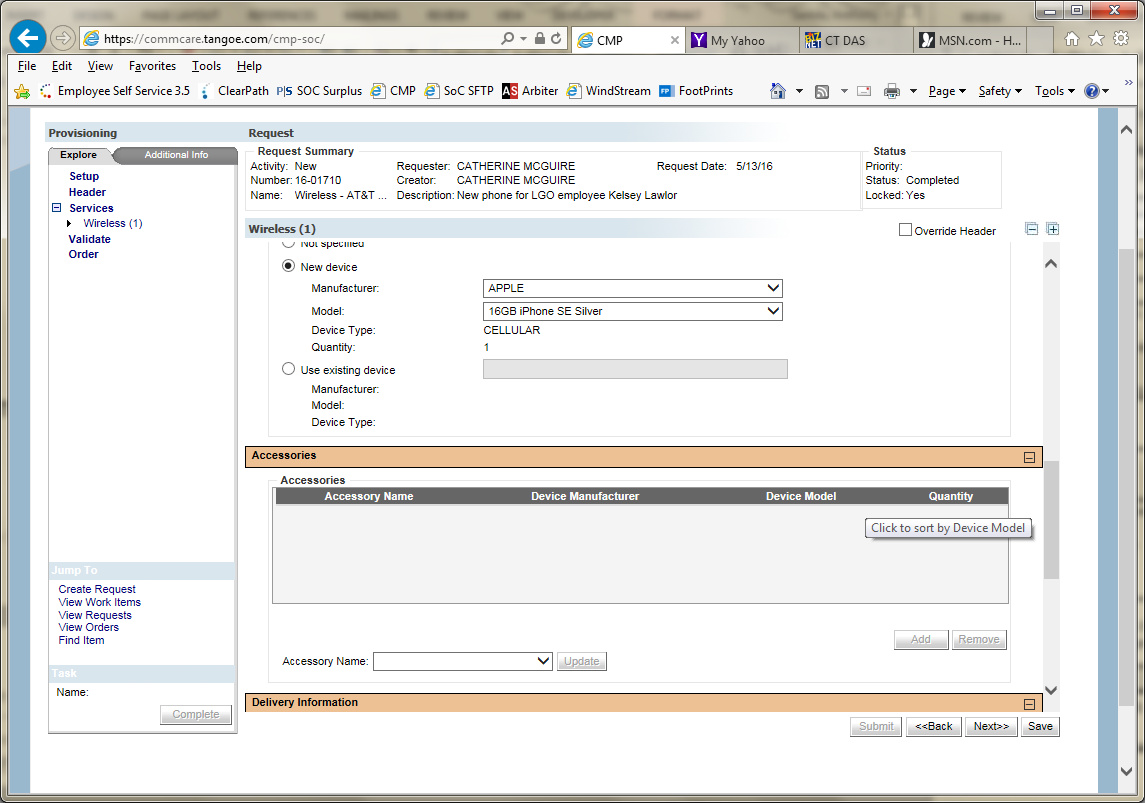Open the Accessory Name dropdown
This screenshot has height=803, width=1145.
[463, 661]
